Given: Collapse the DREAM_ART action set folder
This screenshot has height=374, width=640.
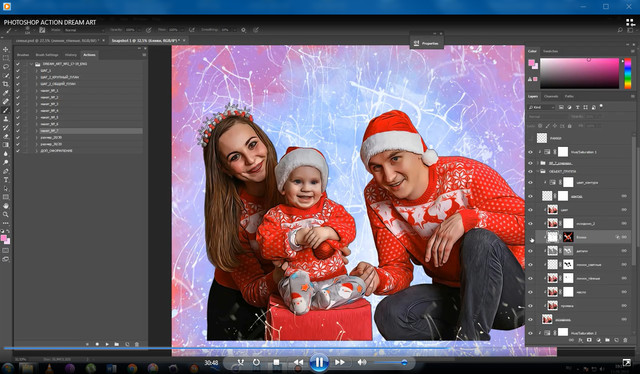Looking at the screenshot, I should pyautogui.click(x=31, y=64).
